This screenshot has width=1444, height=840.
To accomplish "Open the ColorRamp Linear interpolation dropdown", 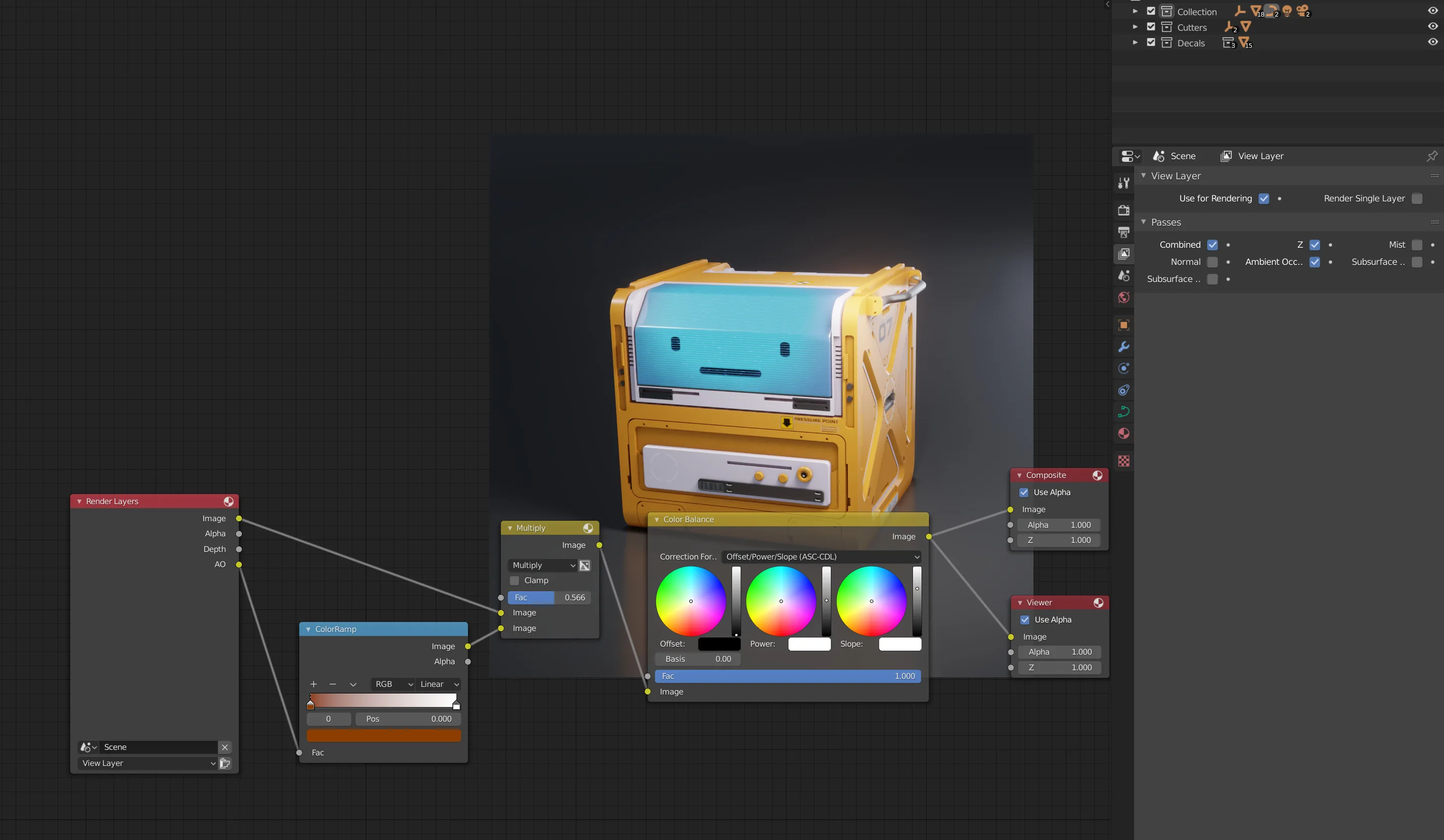I will tap(438, 684).
